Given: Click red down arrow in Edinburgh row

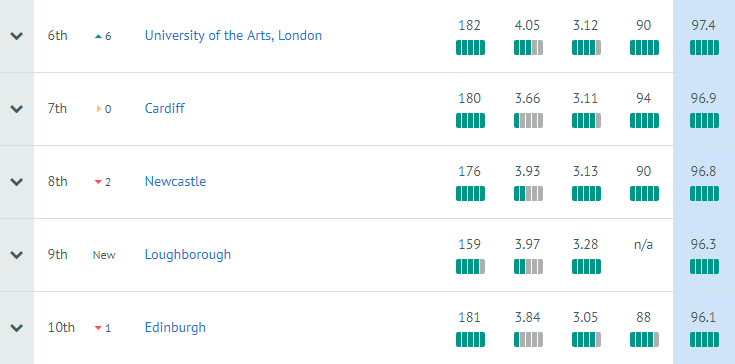Looking at the screenshot, I should (98, 328).
